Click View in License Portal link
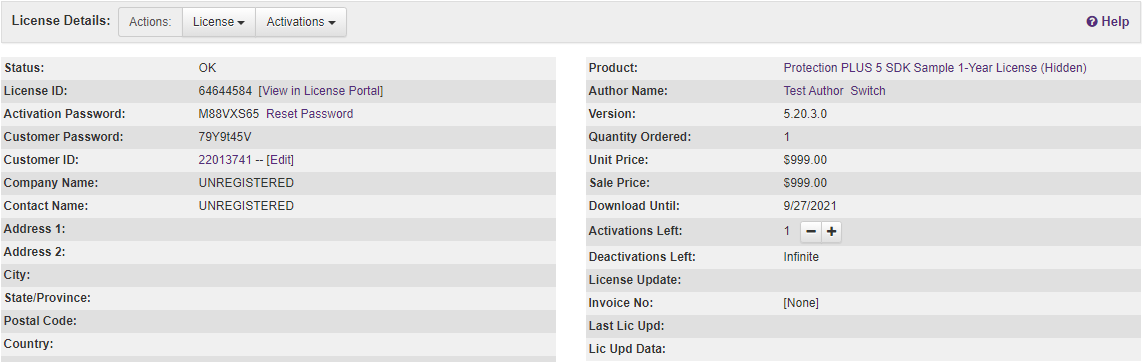The width and height of the screenshot is (1142, 362). [x=320, y=91]
